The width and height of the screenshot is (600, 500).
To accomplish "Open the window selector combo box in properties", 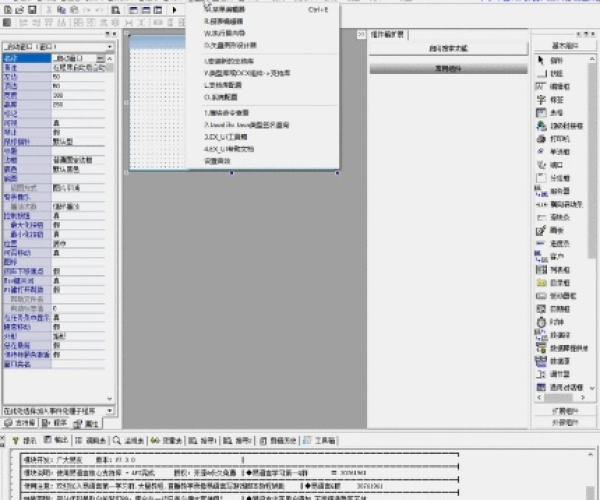I will (58, 47).
